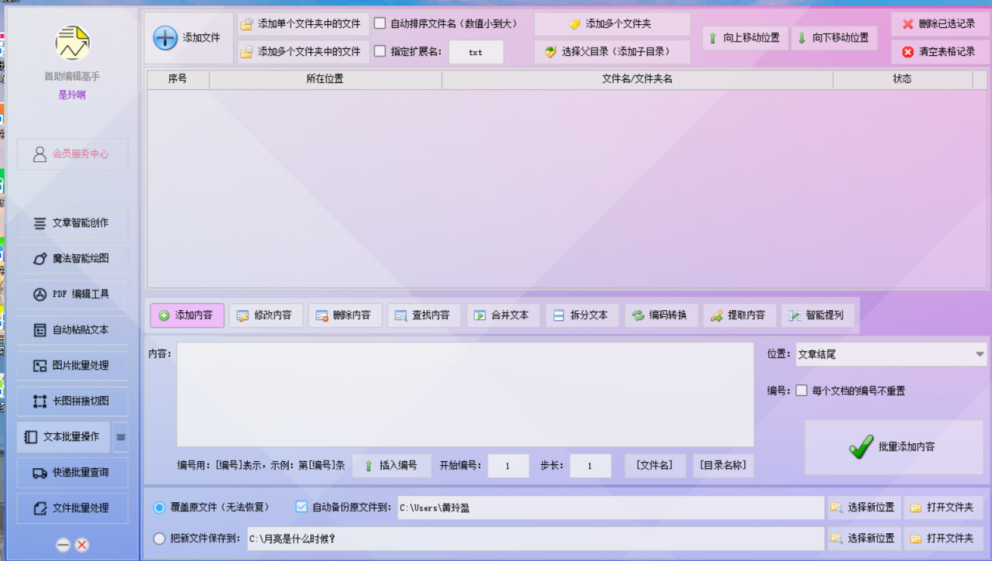Viewport: 992px width, 562px height.
Task: Click username 是玲啊 under logo
Action: click(x=72, y=95)
